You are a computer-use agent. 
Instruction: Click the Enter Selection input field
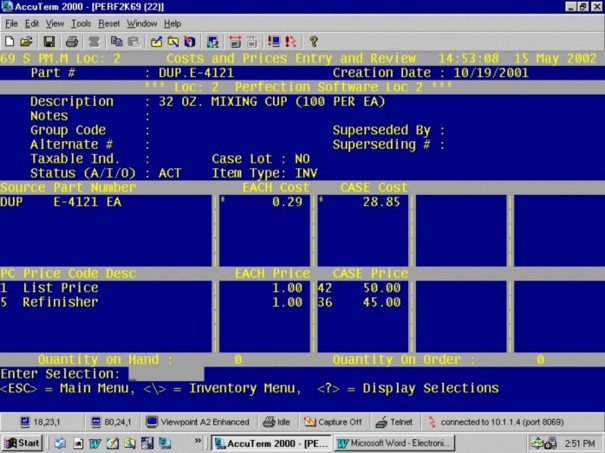click(x=166, y=374)
